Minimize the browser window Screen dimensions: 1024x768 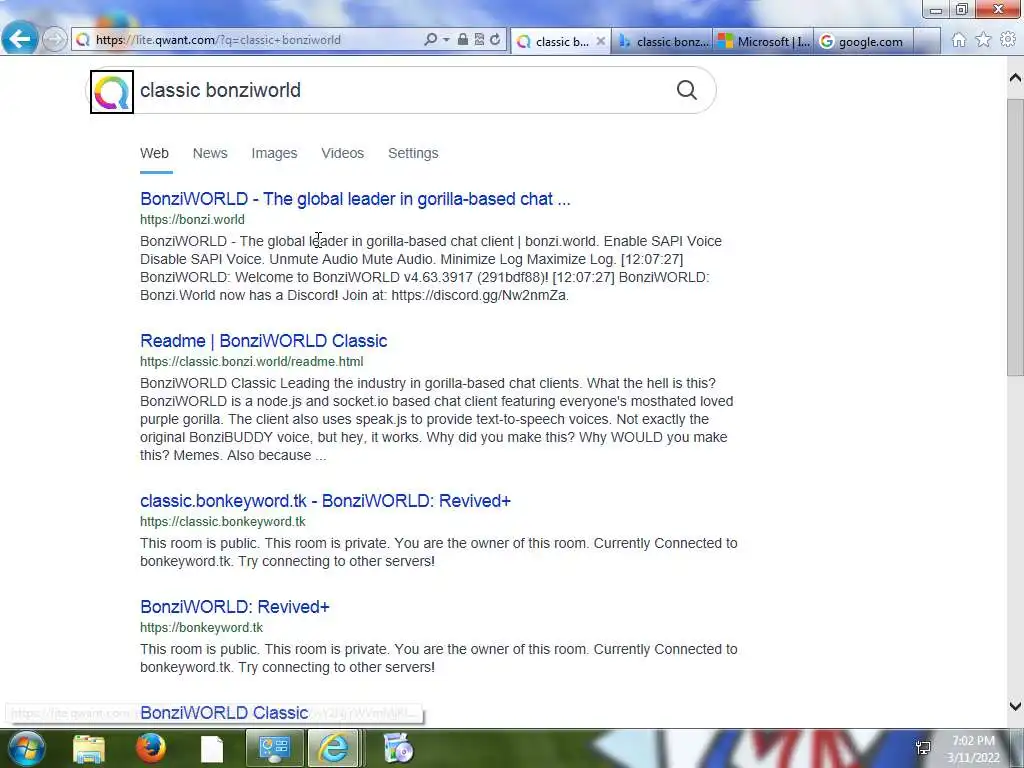tap(936, 9)
